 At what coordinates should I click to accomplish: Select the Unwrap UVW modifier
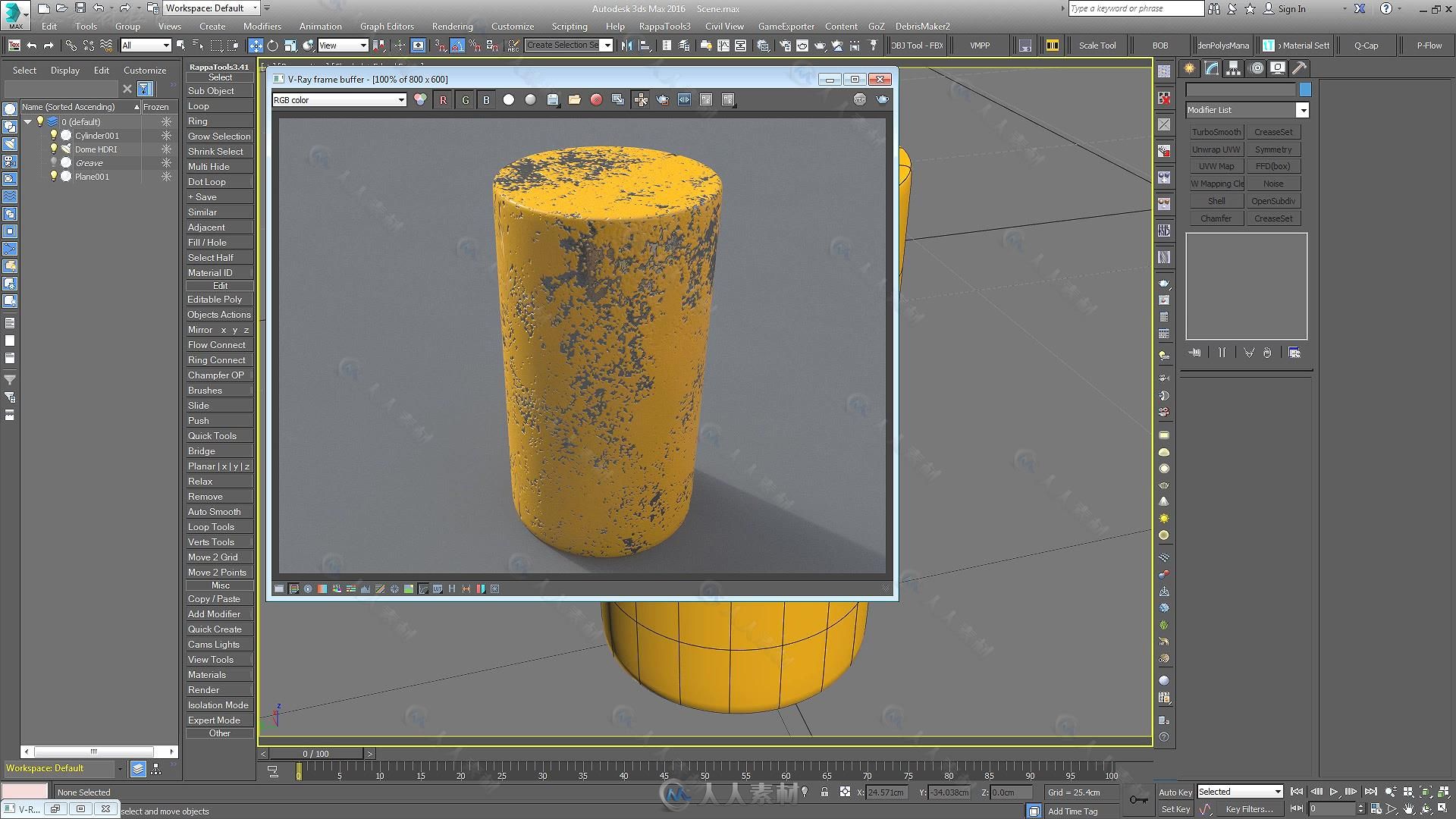[1215, 148]
